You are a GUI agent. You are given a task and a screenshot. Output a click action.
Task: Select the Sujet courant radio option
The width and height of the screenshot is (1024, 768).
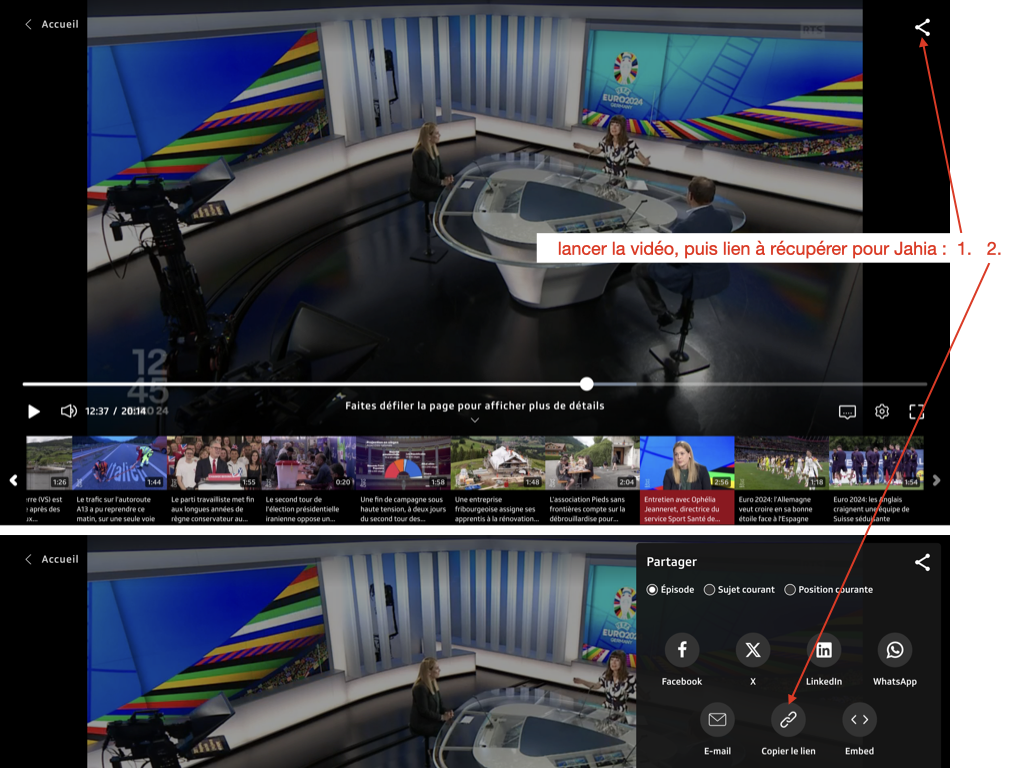tap(710, 590)
